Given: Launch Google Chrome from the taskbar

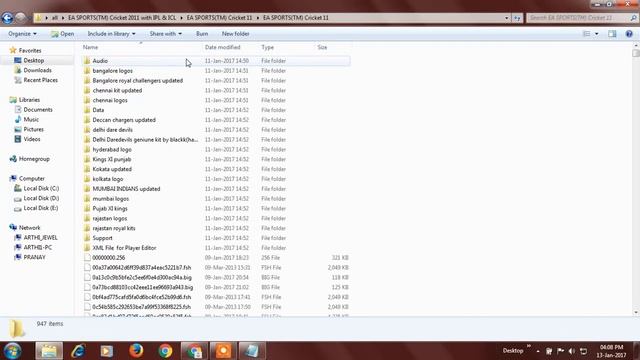Looking at the screenshot, I should point(165,351).
